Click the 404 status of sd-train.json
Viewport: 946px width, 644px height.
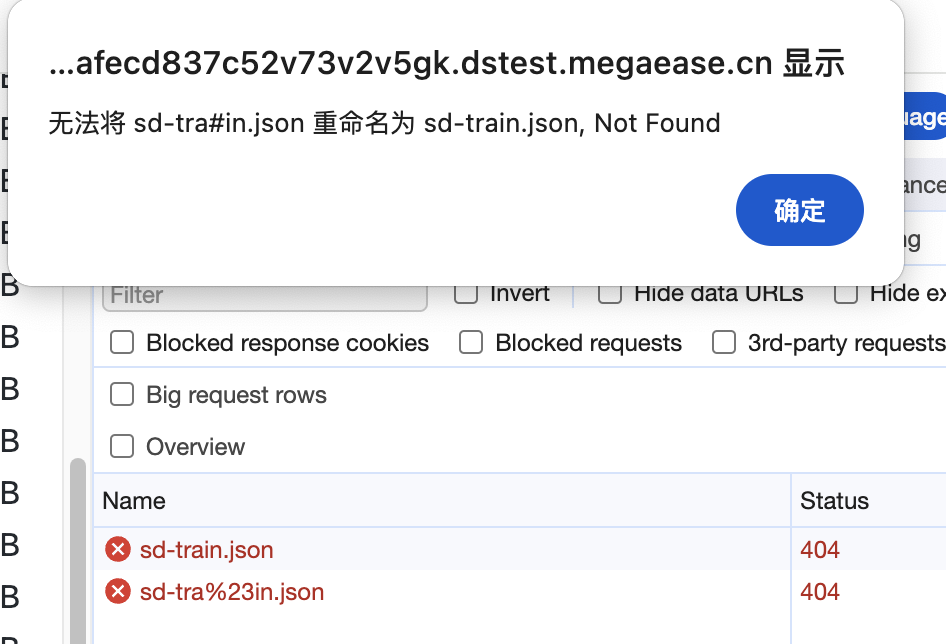[820, 549]
